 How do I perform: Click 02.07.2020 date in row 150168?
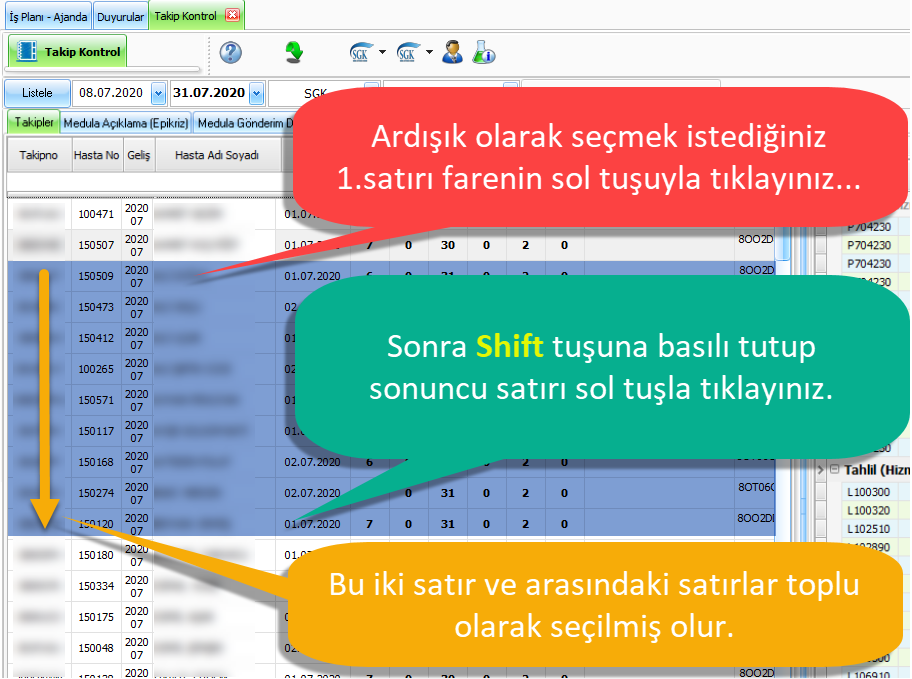coord(312,462)
